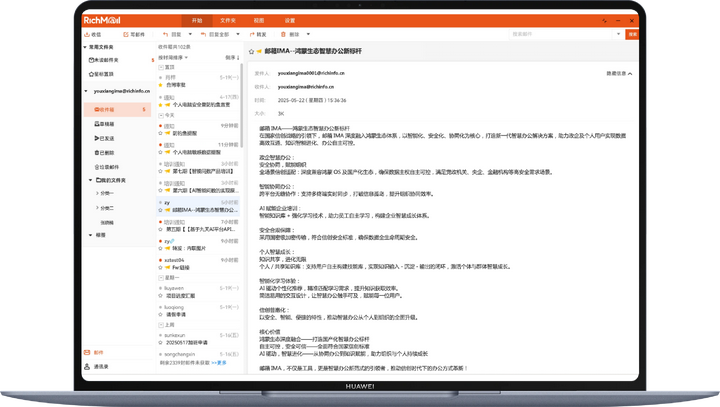Collapse the 常用文件夹 section
The height and width of the screenshot is (407, 720).
(85, 47)
